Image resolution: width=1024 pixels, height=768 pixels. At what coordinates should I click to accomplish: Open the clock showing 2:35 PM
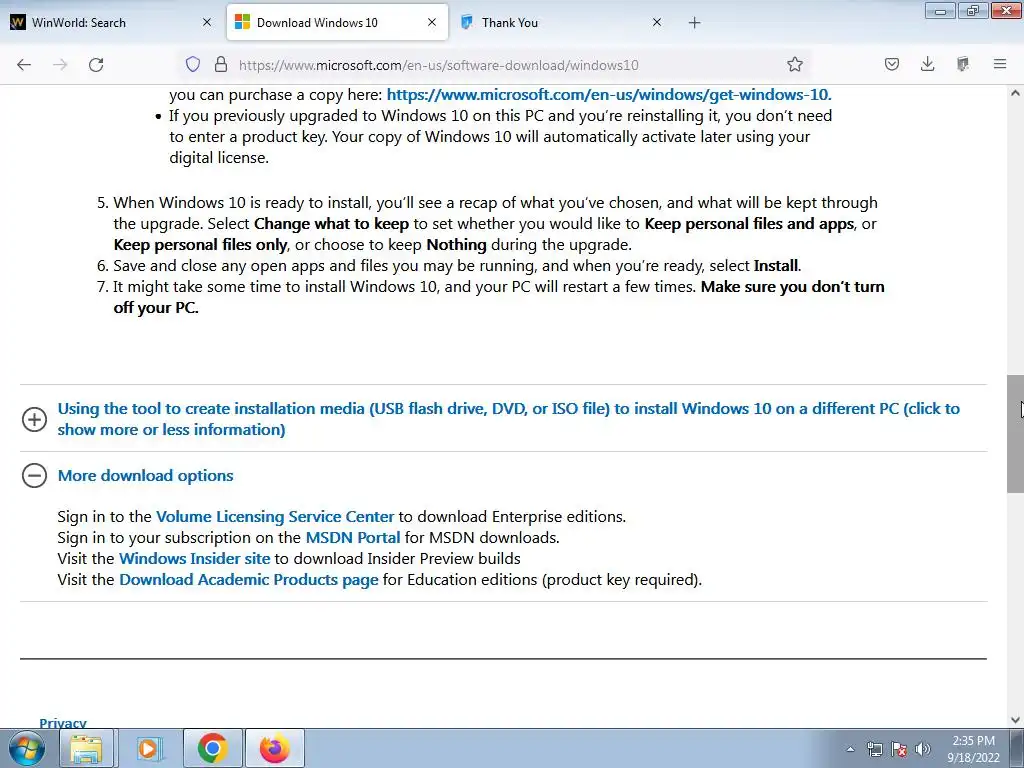(973, 749)
